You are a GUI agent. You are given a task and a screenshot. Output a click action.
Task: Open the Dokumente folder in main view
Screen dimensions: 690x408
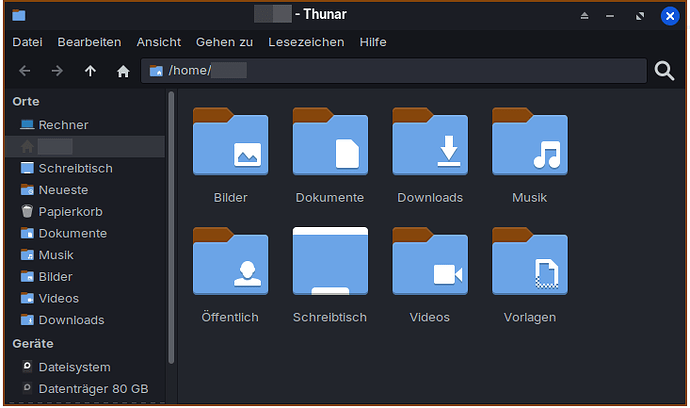pyautogui.click(x=330, y=156)
